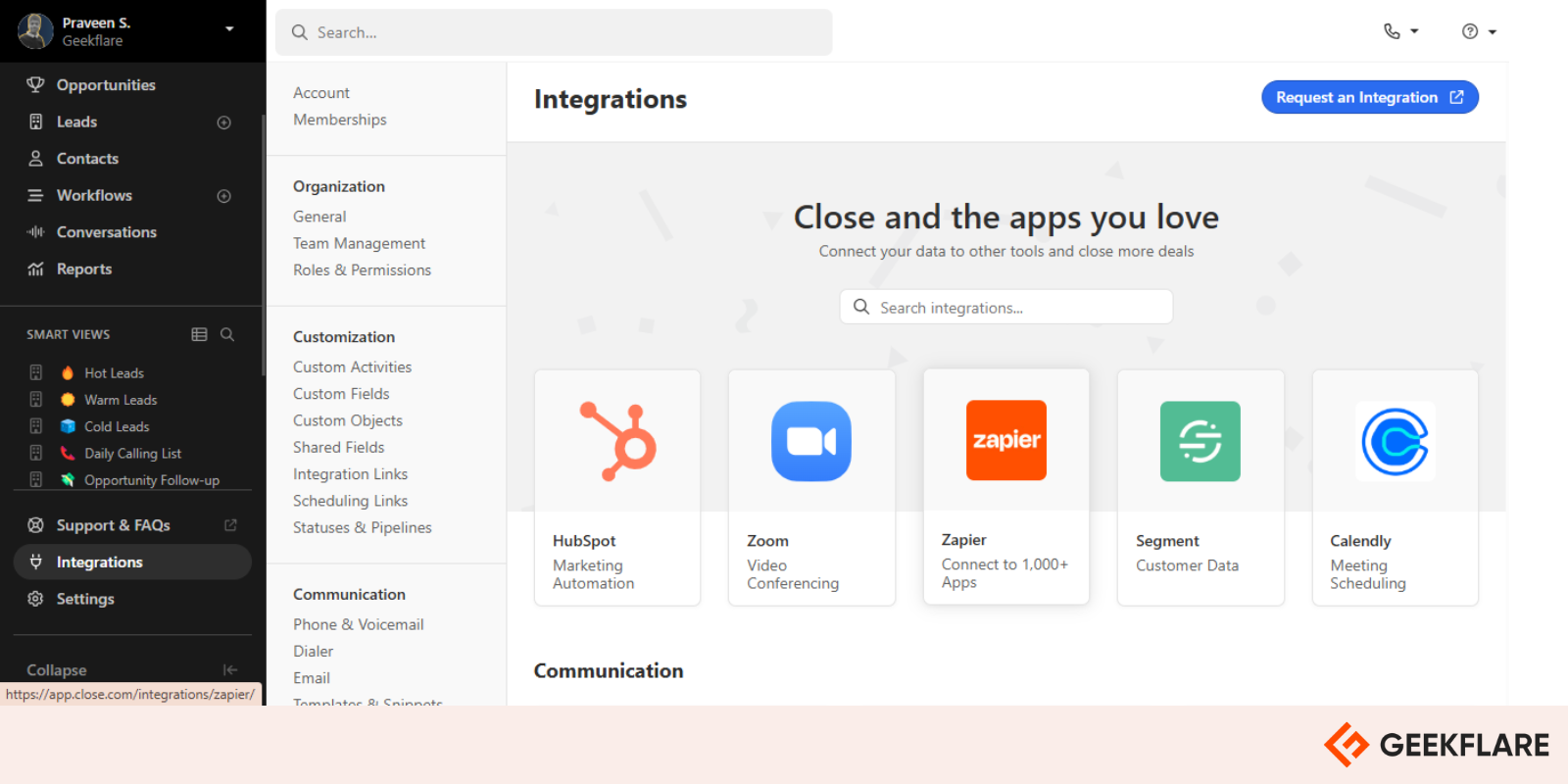Open Dialer settings link
The image size is (1568, 784).
coord(313,652)
